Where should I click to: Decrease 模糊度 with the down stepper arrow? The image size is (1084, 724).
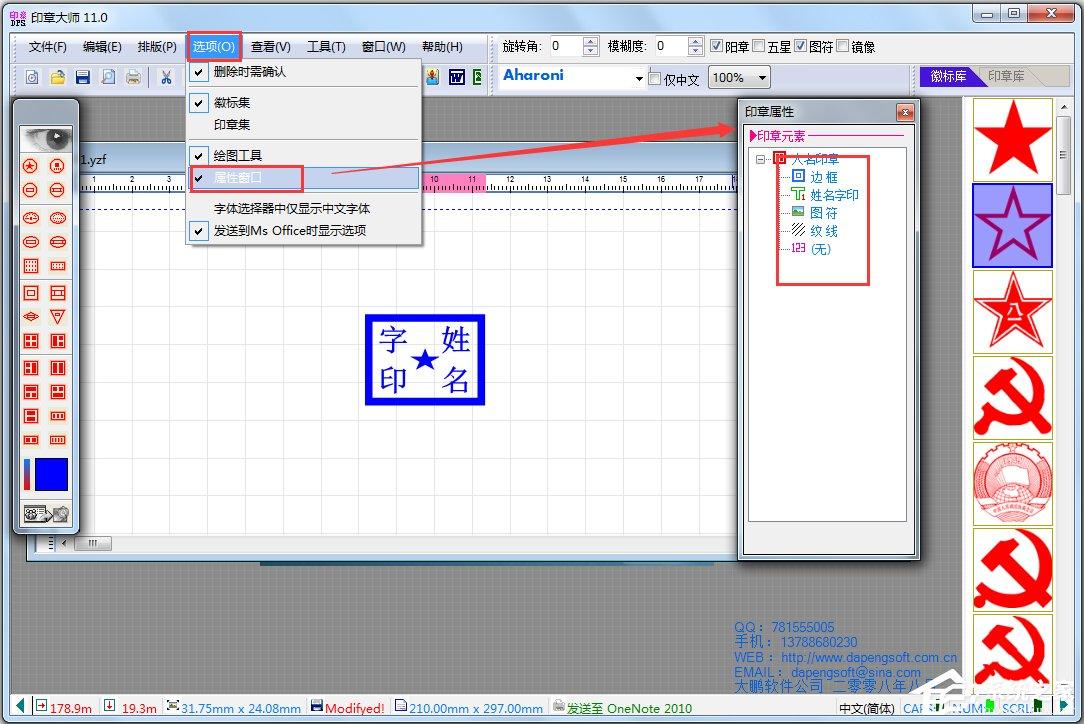pos(695,51)
